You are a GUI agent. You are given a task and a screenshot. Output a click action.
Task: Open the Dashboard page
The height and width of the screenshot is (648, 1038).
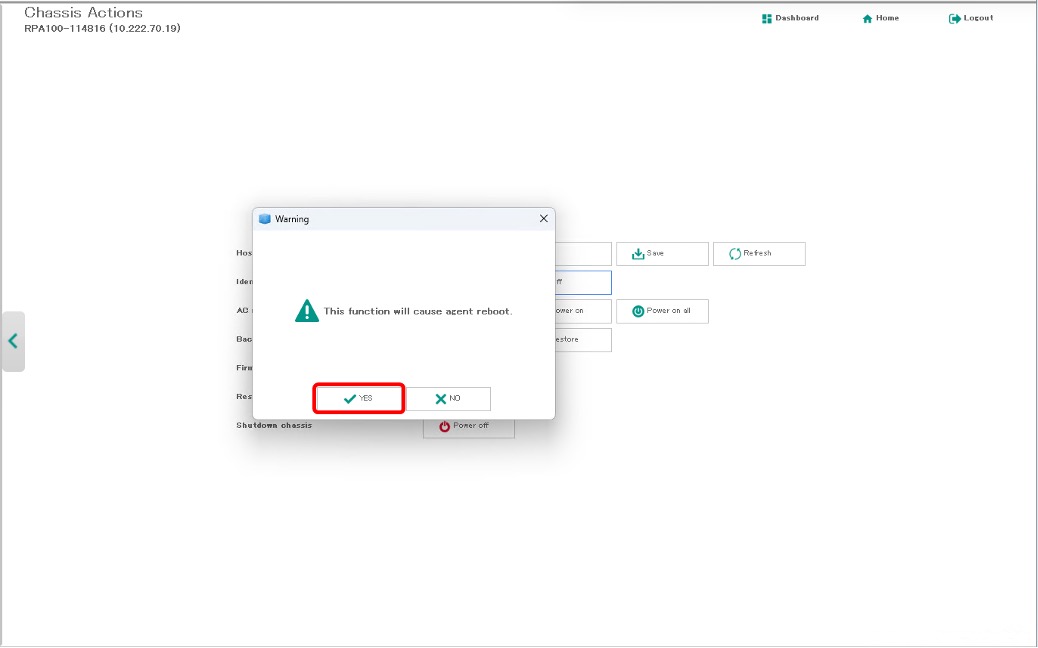coord(790,18)
